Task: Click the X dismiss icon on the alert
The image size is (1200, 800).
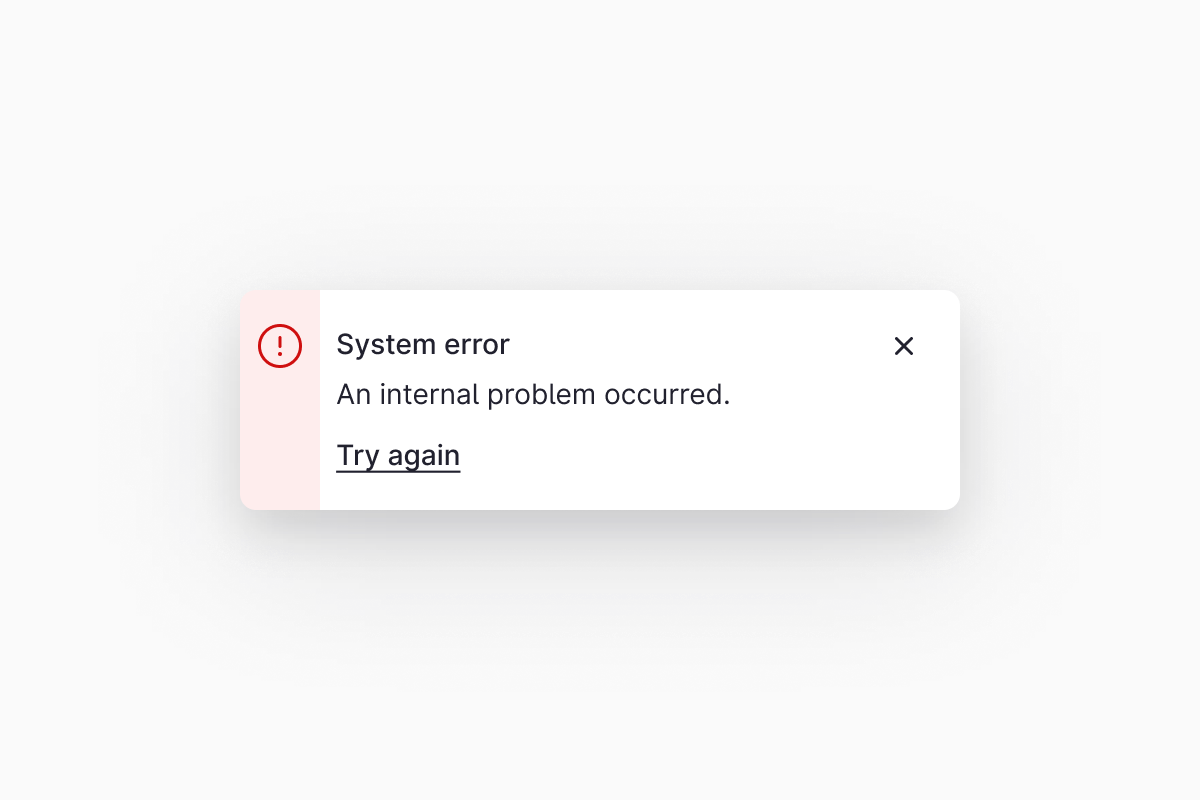Action: 904,346
